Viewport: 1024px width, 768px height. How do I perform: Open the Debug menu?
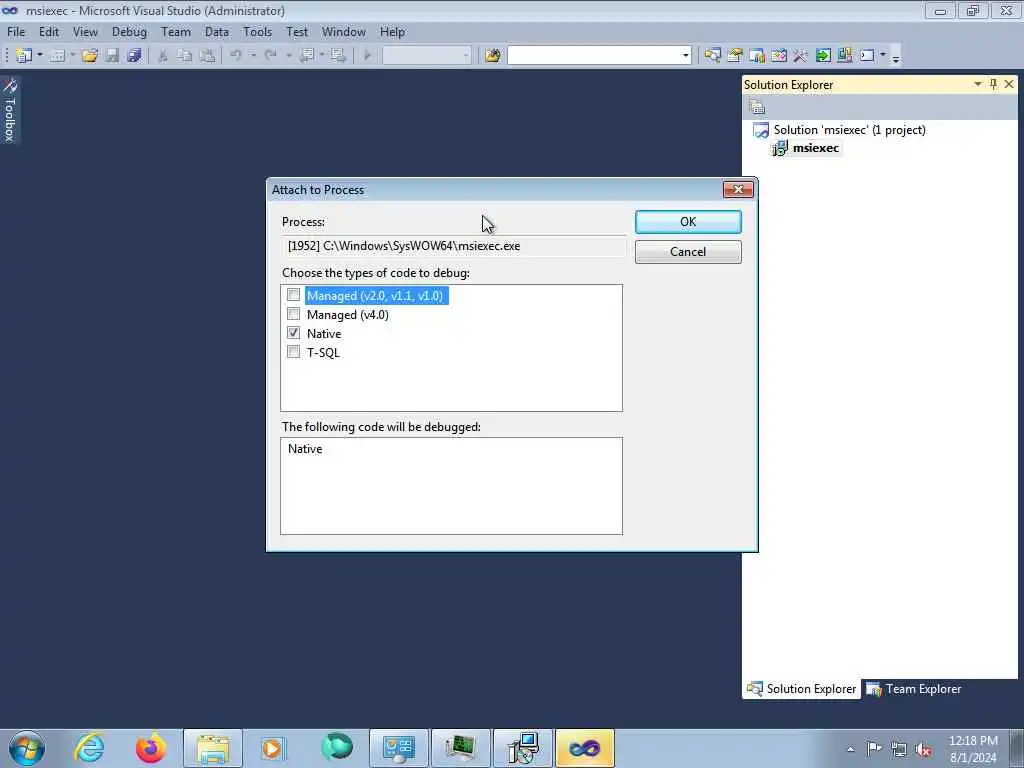point(129,32)
